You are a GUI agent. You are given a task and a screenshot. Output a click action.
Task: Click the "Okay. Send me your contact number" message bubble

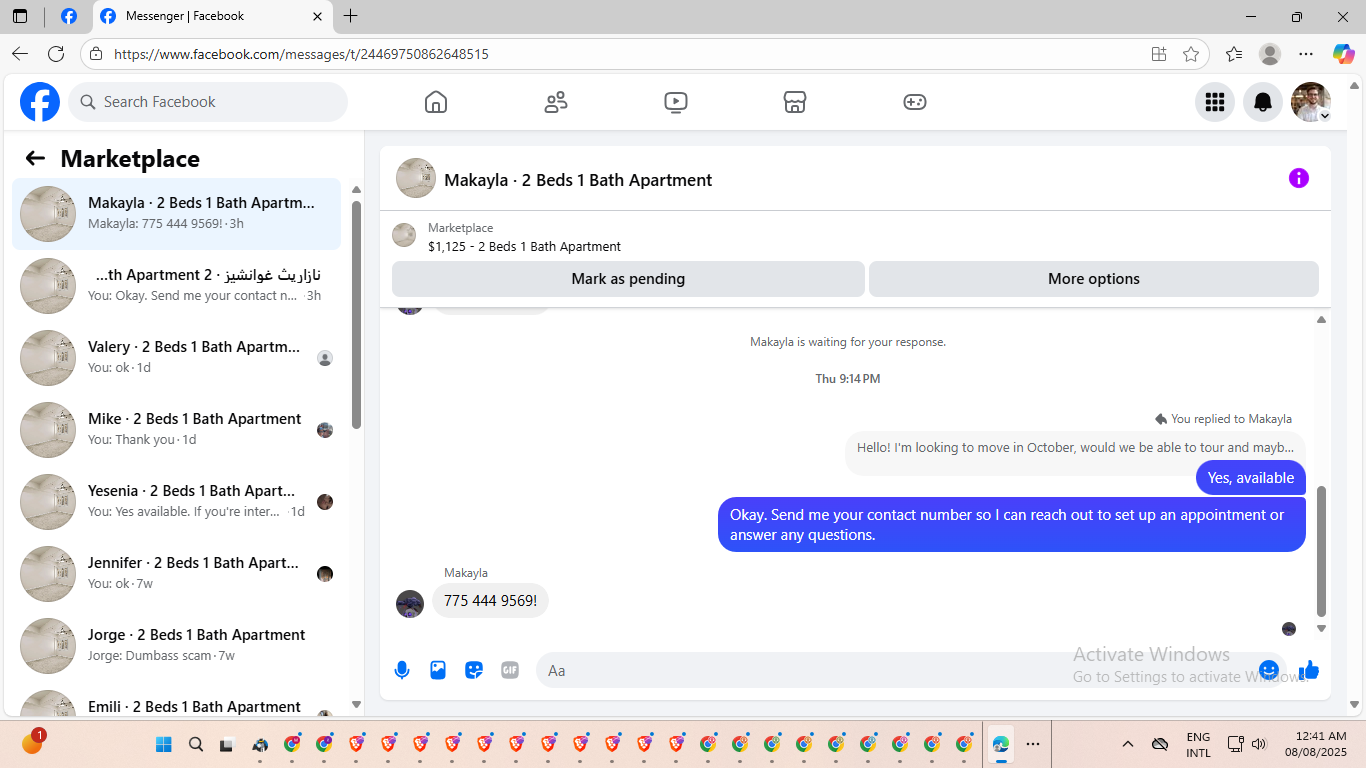(x=1012, y=525)
